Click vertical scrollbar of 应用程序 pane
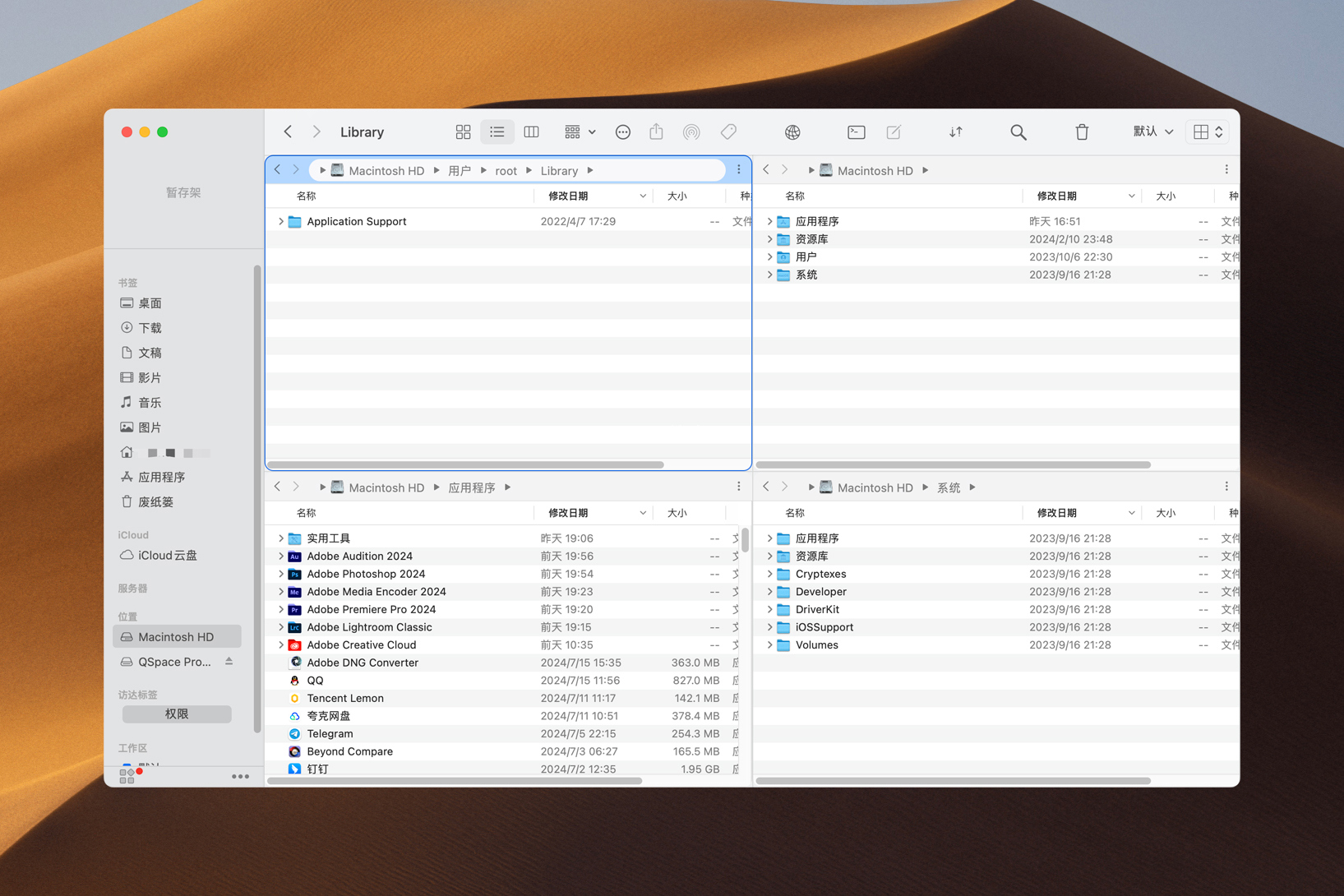The height and width of the screenshot is (896, 1344). pyautogui.click(x=746, y=540)
